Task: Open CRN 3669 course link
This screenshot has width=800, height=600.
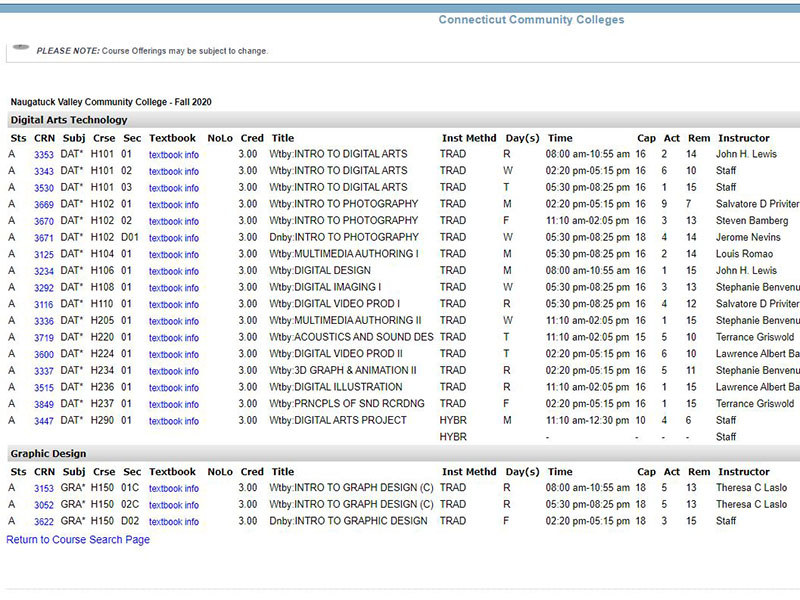Action: tap(44, 205)
